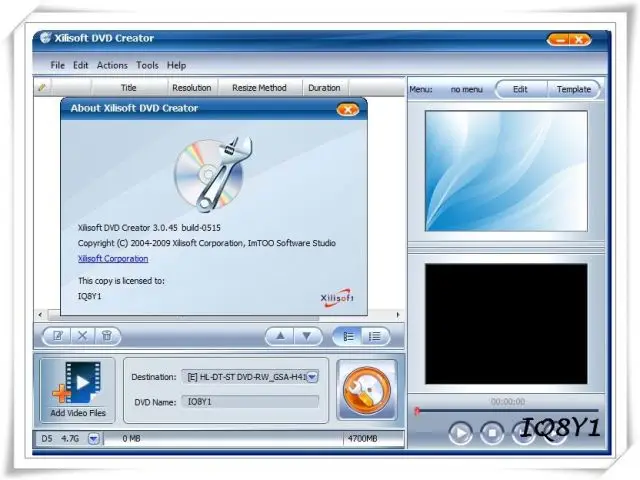Close the Xilisoft DVD Creator window
Image resolution: width=640 pixels, height=480 pixels.
[579, 40]
